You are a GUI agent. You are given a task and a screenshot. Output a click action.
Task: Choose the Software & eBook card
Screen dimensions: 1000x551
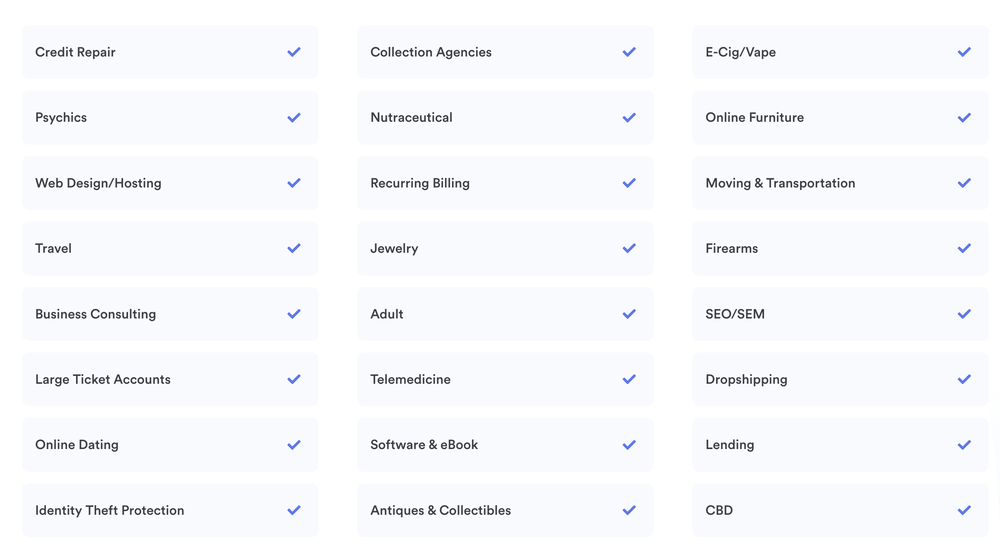tap(505, 445)
